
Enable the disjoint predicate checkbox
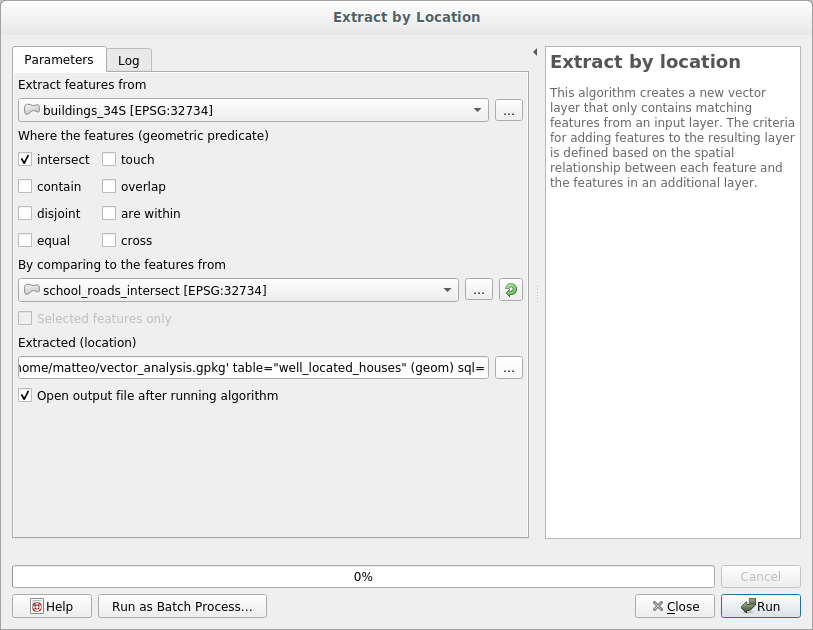pyautogui.click(x=25, y=214)
